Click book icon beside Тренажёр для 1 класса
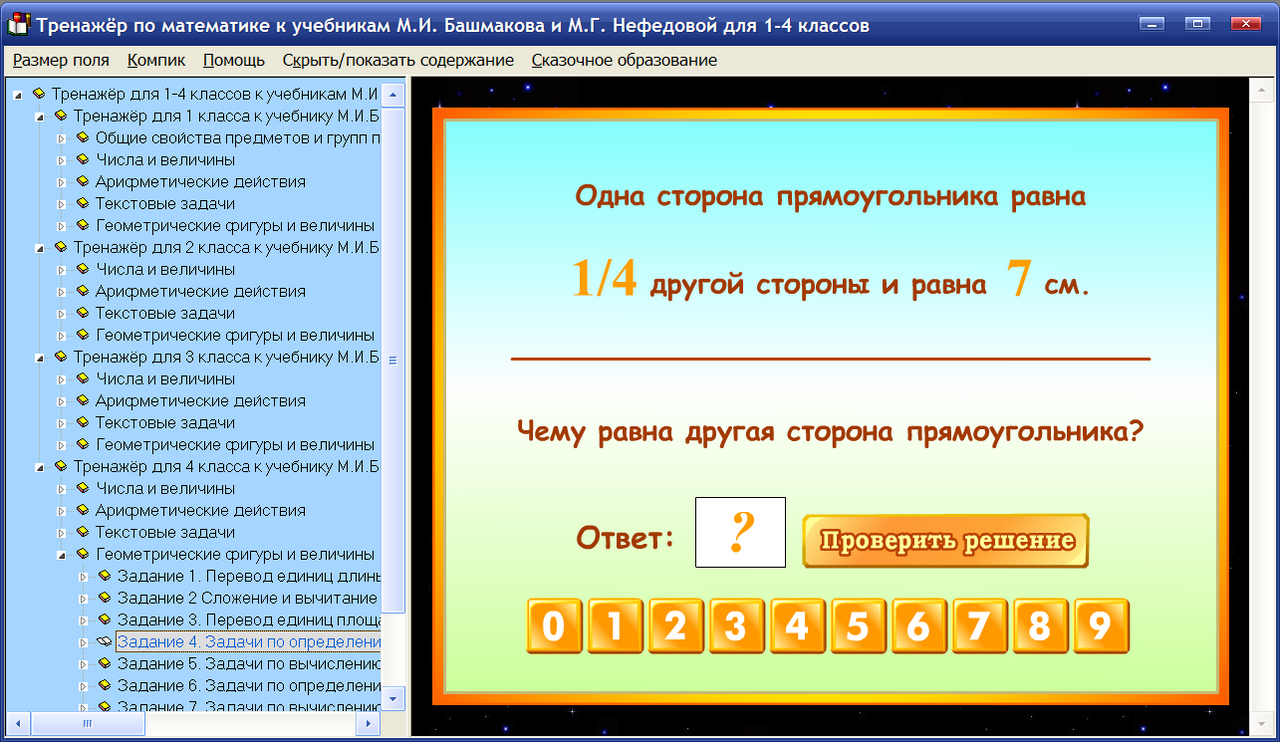Screen dimensions: 1280x742 pyautogui.click(x=61, y=115)
